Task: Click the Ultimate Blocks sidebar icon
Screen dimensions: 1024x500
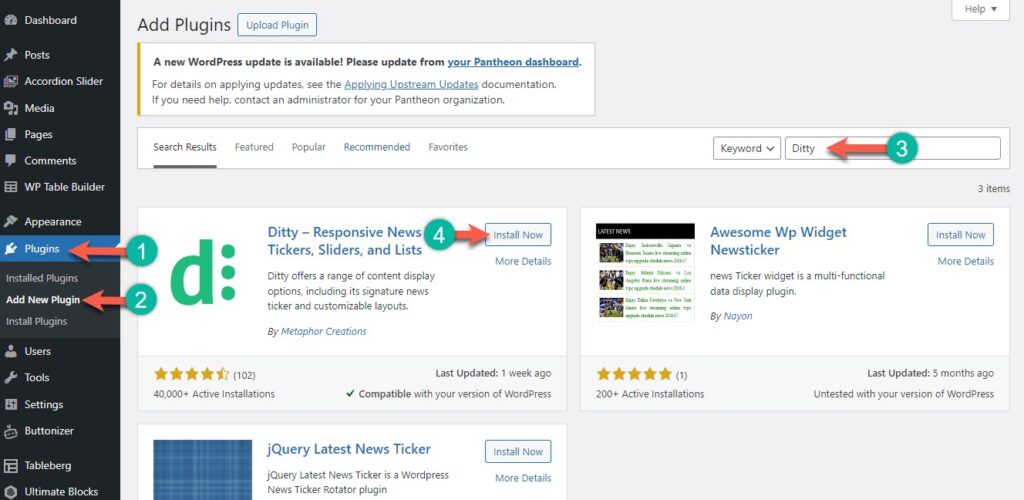Action: (x=10, y=492)
